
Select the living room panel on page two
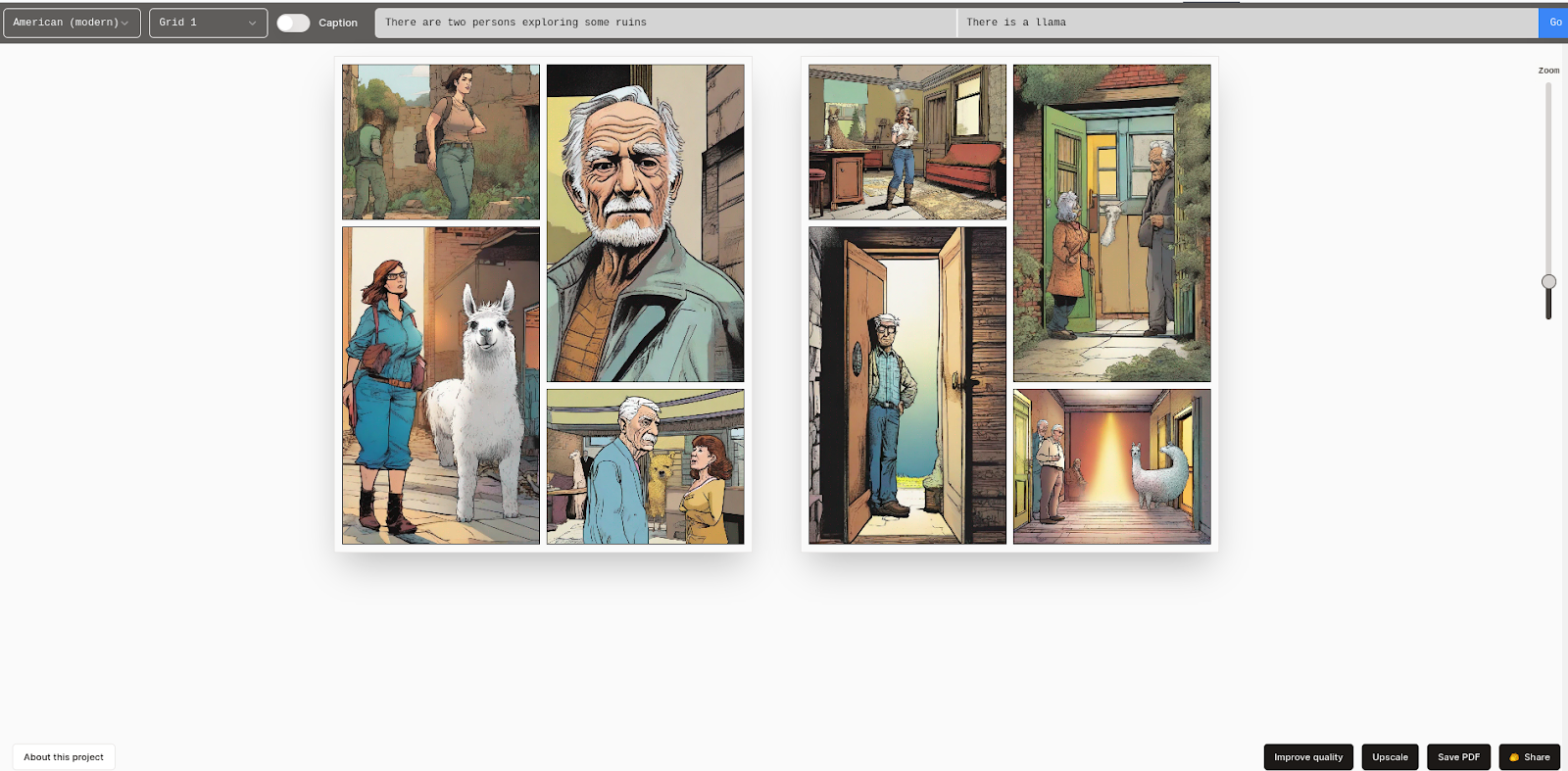pos(907,142)
